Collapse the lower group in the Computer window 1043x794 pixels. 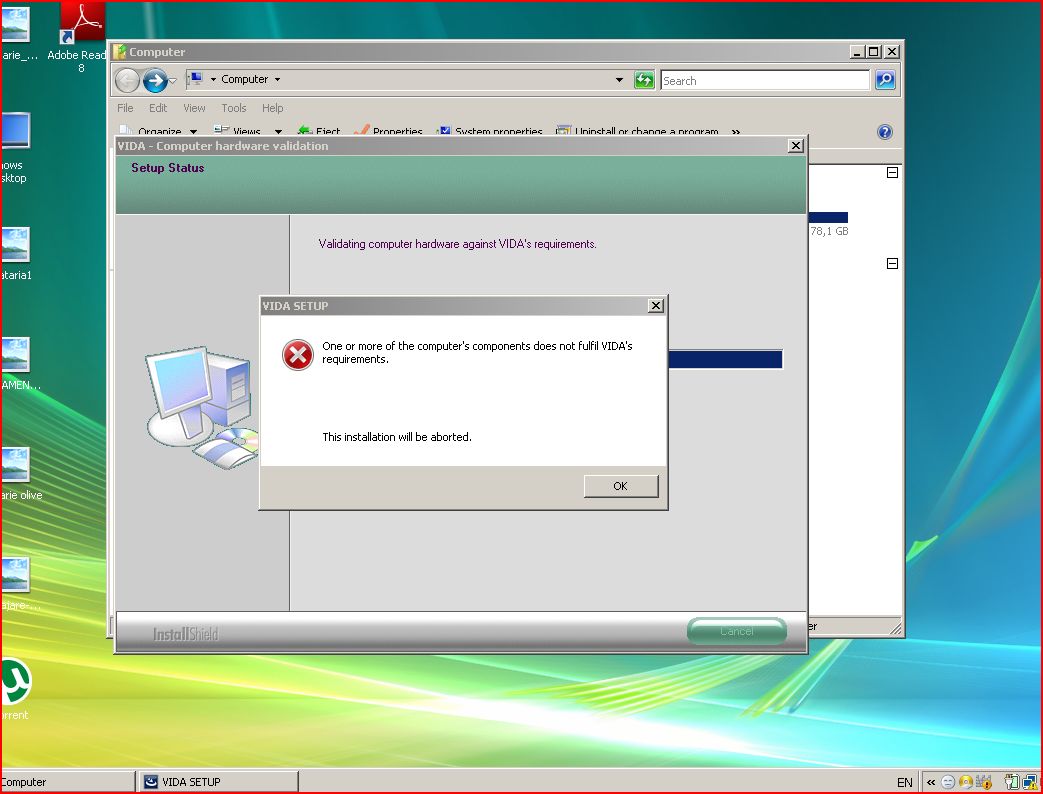click(x=893, y=263)
